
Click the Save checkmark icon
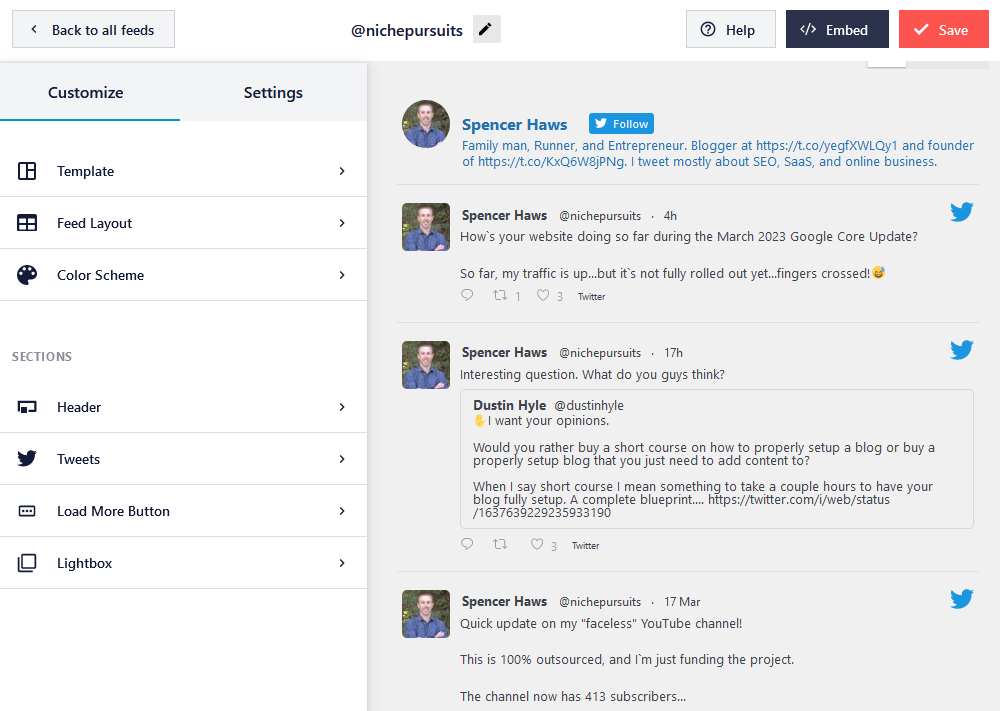[921, 29]
